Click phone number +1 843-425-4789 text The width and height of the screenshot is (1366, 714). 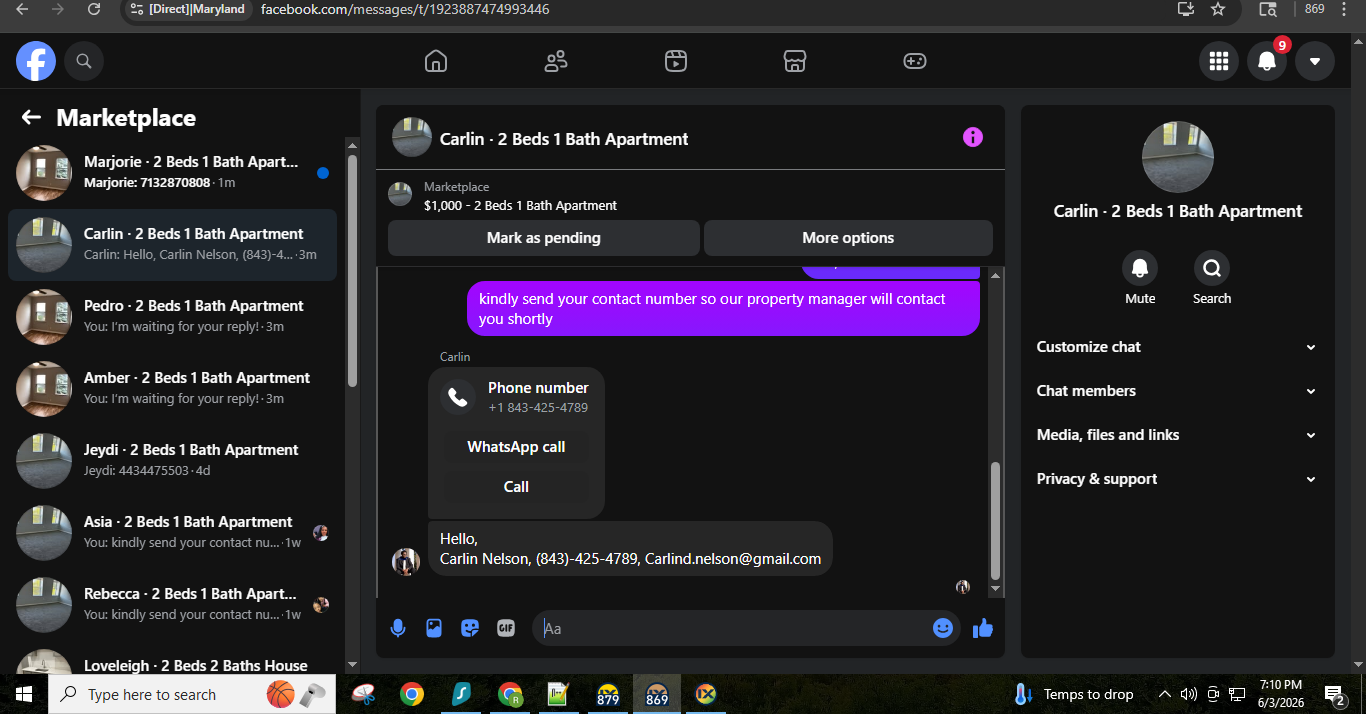(x=538, y=408)
